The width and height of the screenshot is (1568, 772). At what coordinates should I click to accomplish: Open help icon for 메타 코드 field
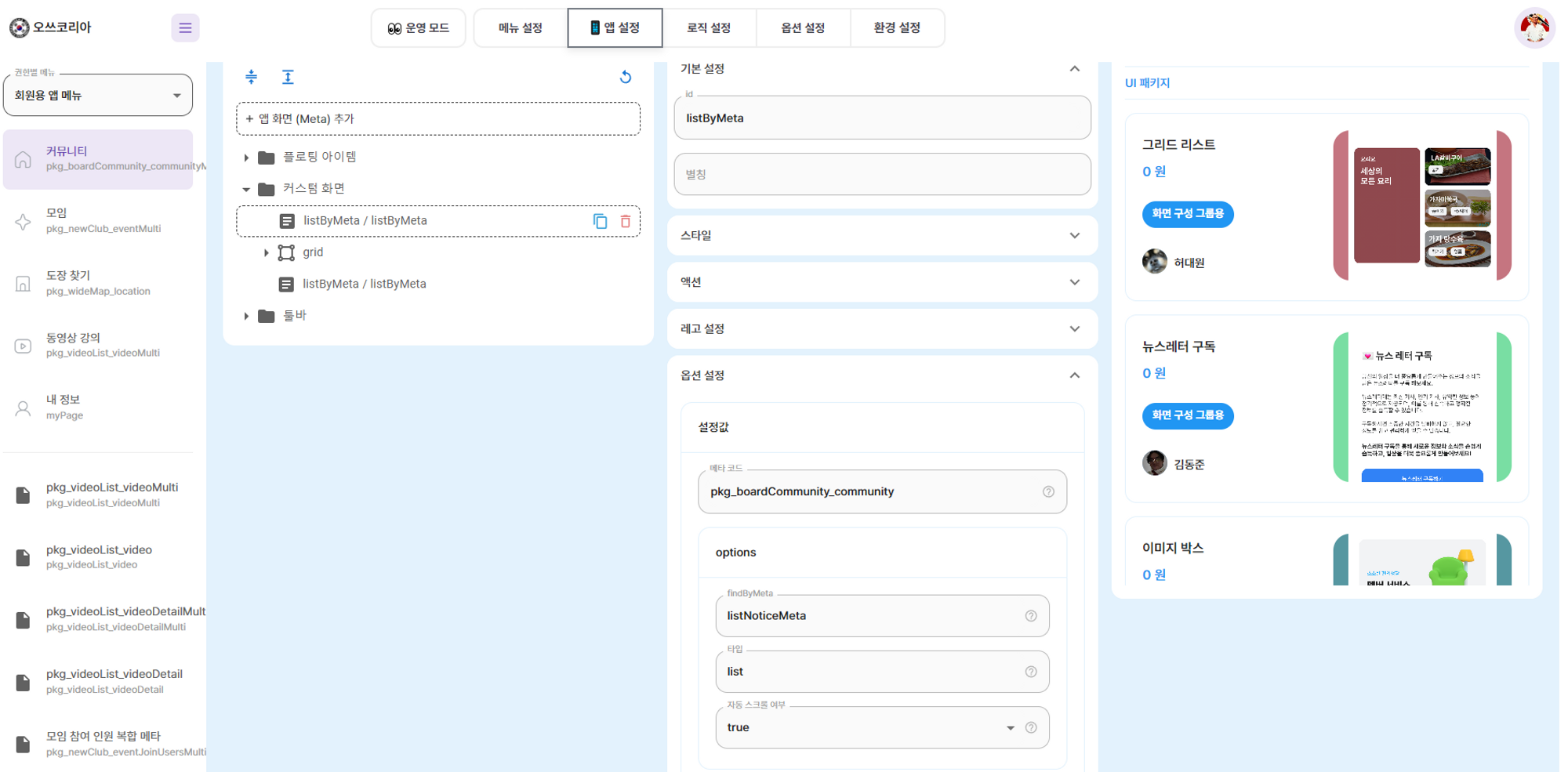(x=1048, y=491)
